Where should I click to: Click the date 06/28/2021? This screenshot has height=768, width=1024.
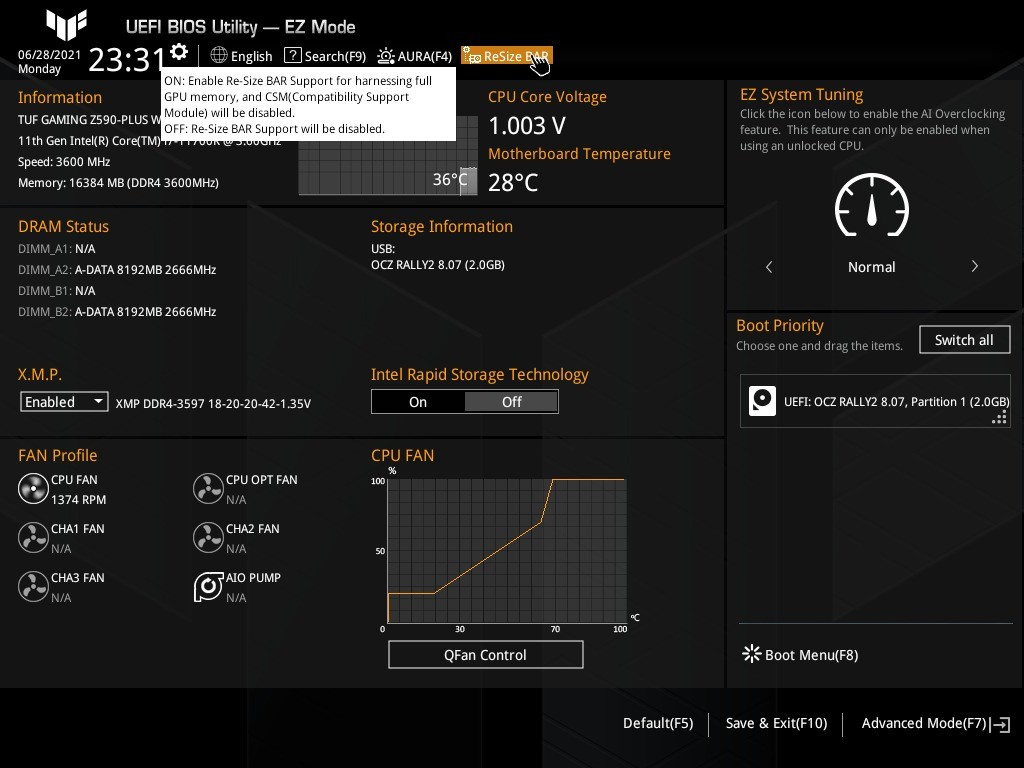[50, 55]
